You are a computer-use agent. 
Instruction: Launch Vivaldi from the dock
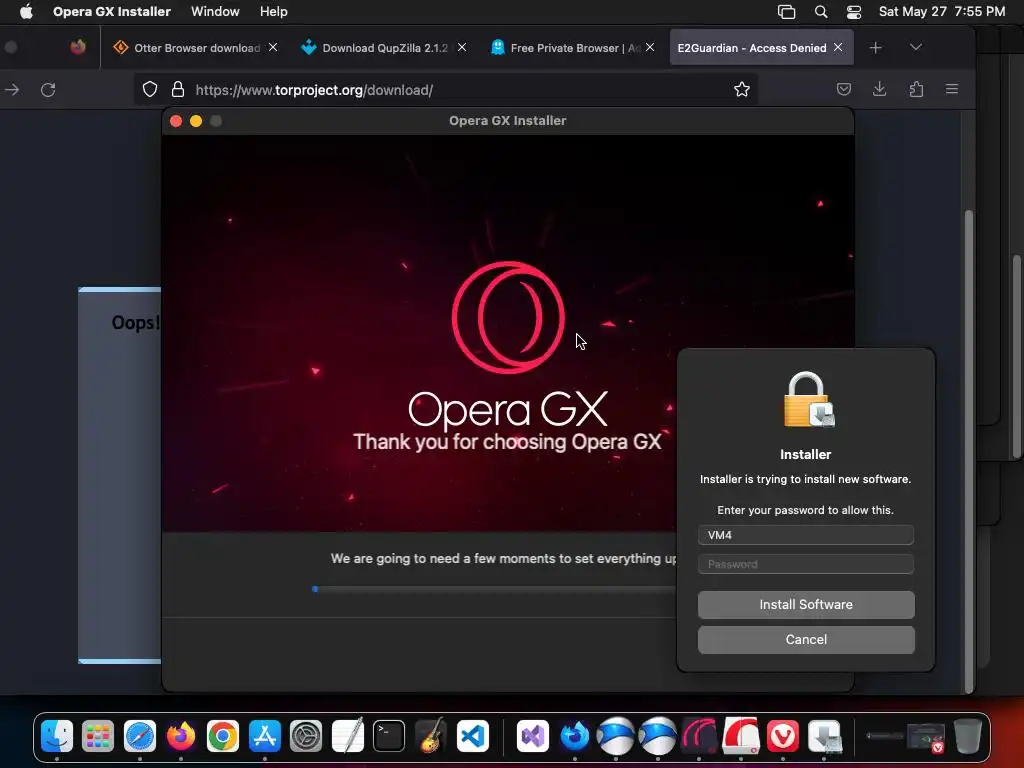pyautogui.click(x=782, y=736)
